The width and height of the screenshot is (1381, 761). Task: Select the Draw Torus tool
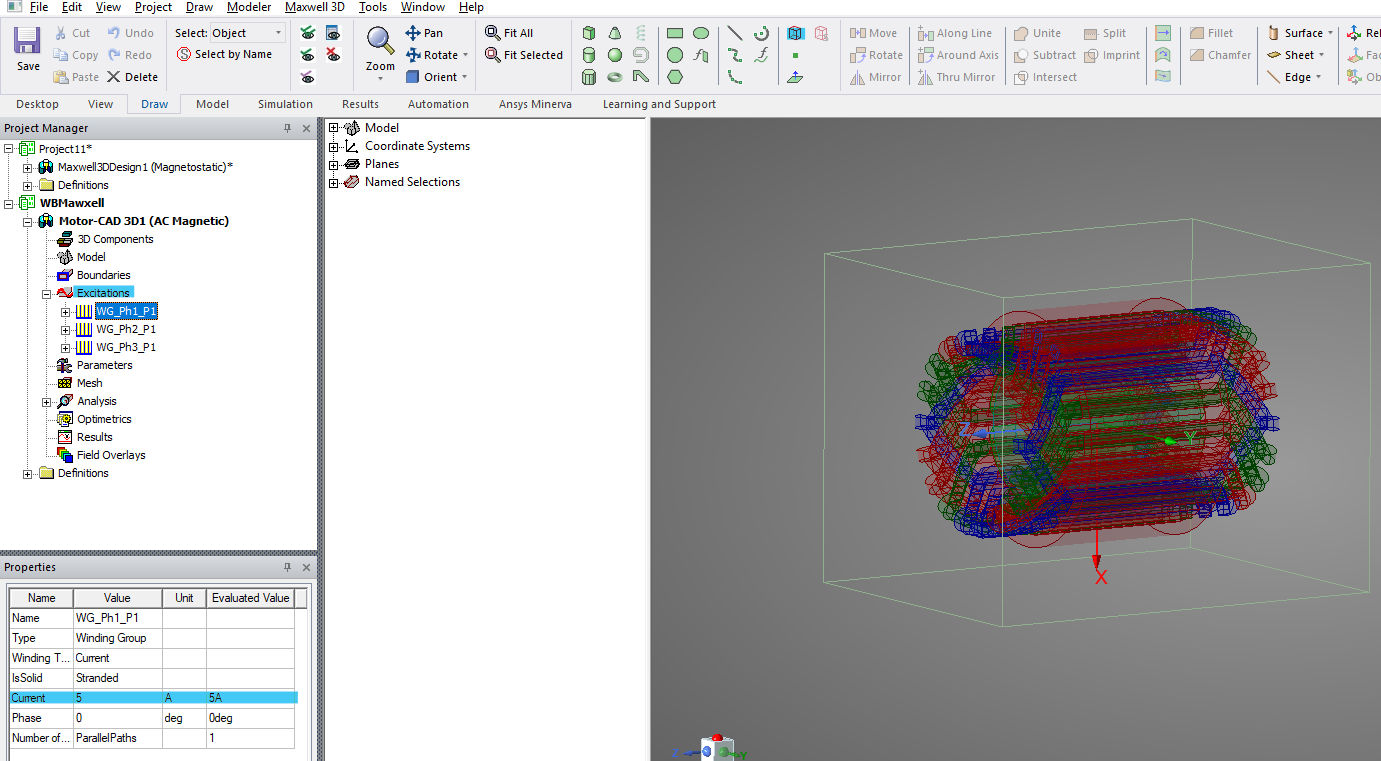point(615,77)
